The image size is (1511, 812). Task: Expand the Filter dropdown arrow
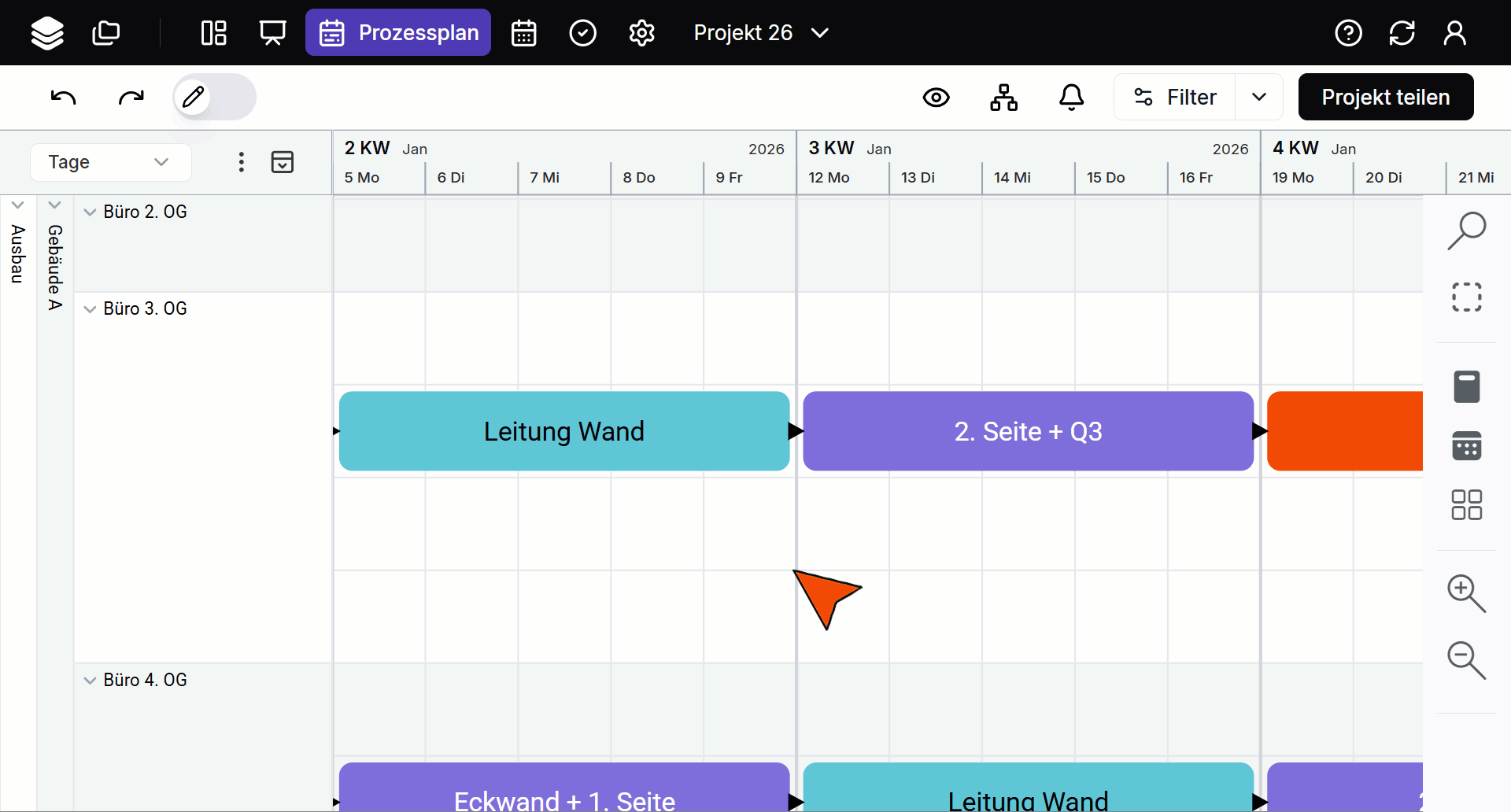tap(1258, 97)
